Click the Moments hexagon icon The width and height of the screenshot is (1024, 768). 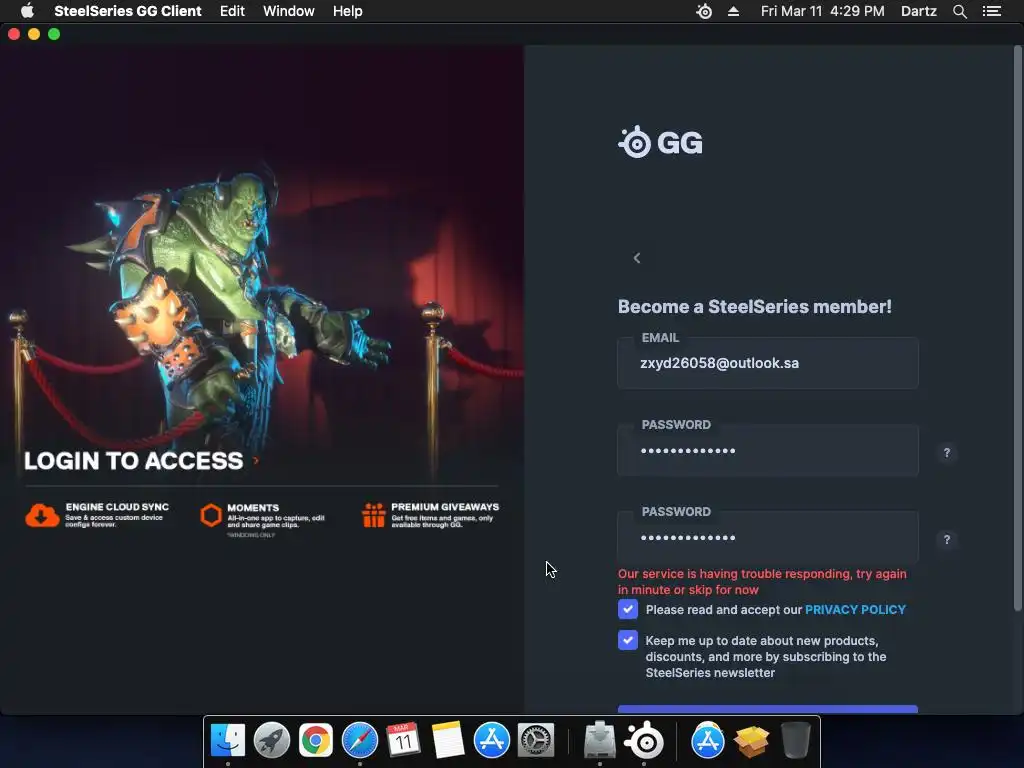(x=211, y=515)
